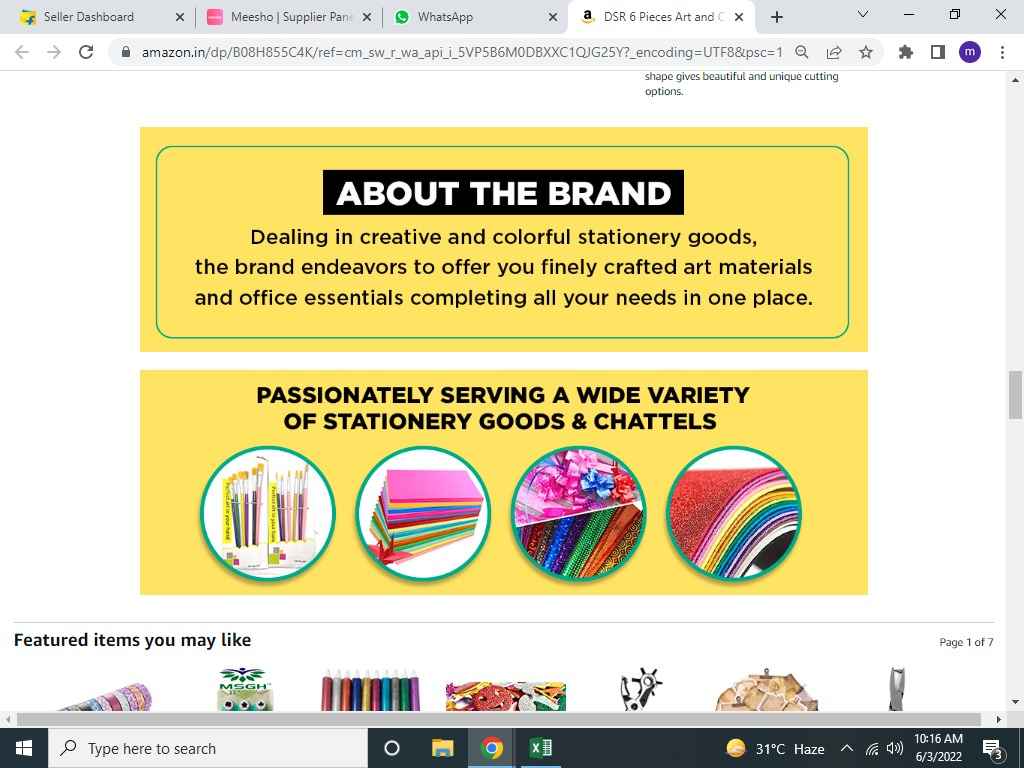The width and height of the screenshot is (1024, 768).
Task: Bookmark this page with the star icon
Action: click(866, 52)
